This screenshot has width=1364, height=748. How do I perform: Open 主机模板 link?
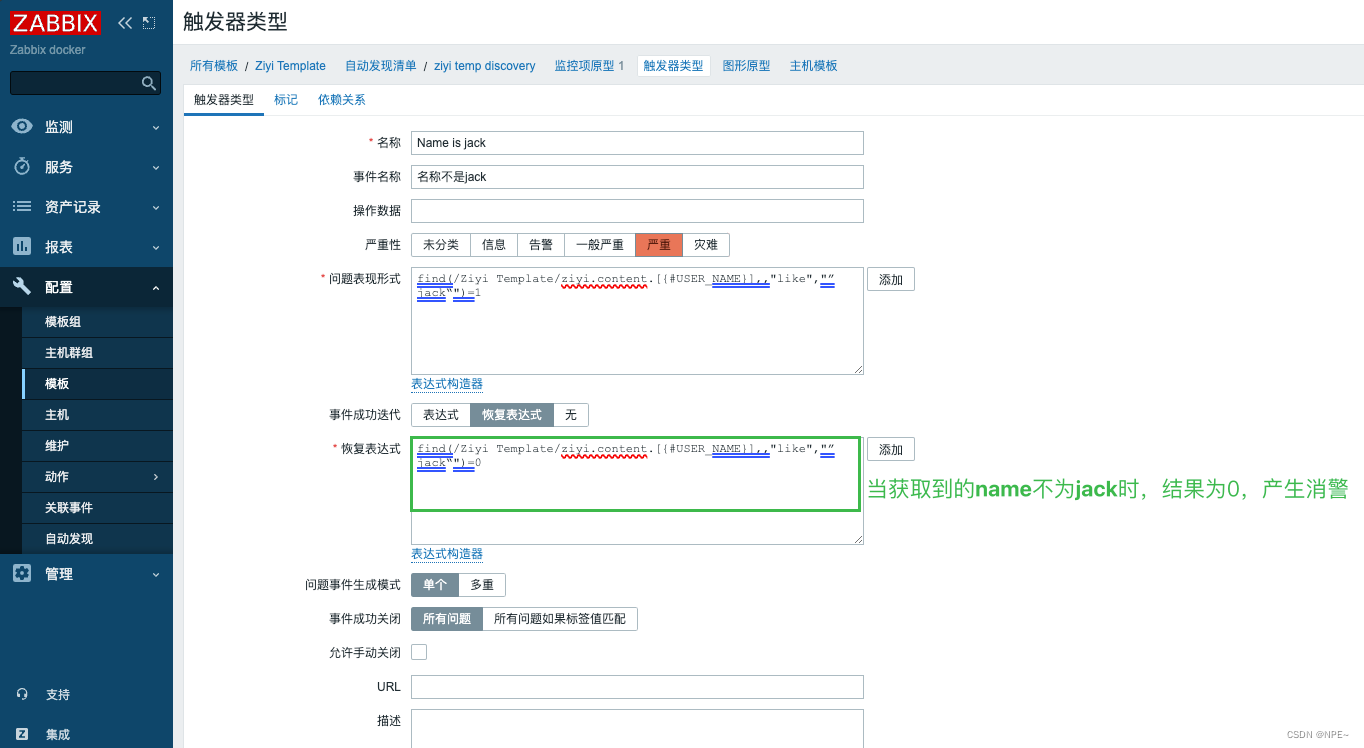click(814, 66)
